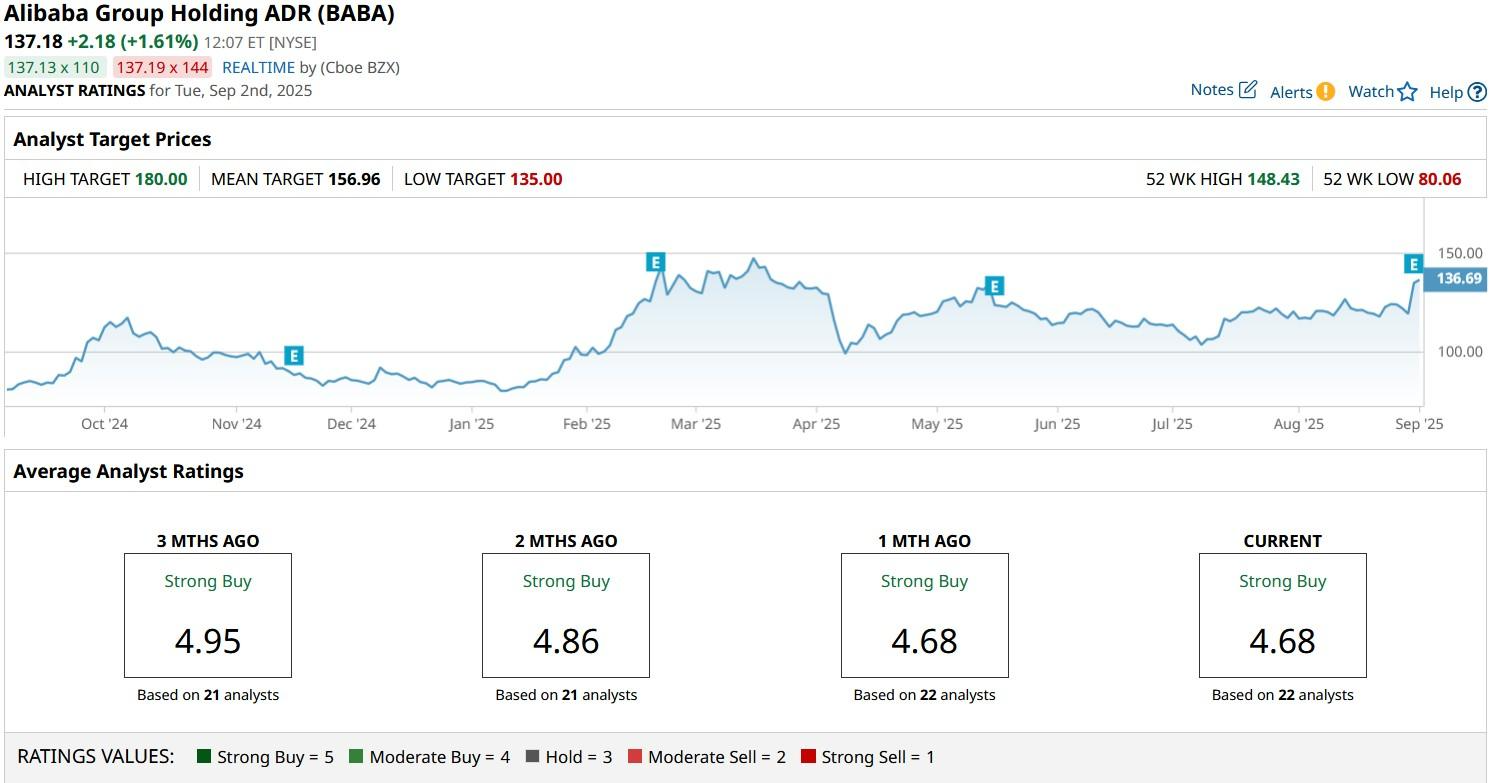Click the Alerts link
Screen dimensions: 1492x783
pos(1291,92)
